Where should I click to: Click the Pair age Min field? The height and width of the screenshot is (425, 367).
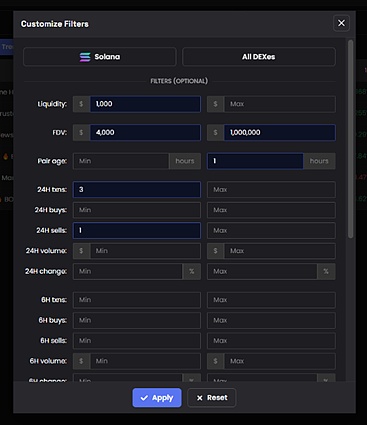(121, 161)
